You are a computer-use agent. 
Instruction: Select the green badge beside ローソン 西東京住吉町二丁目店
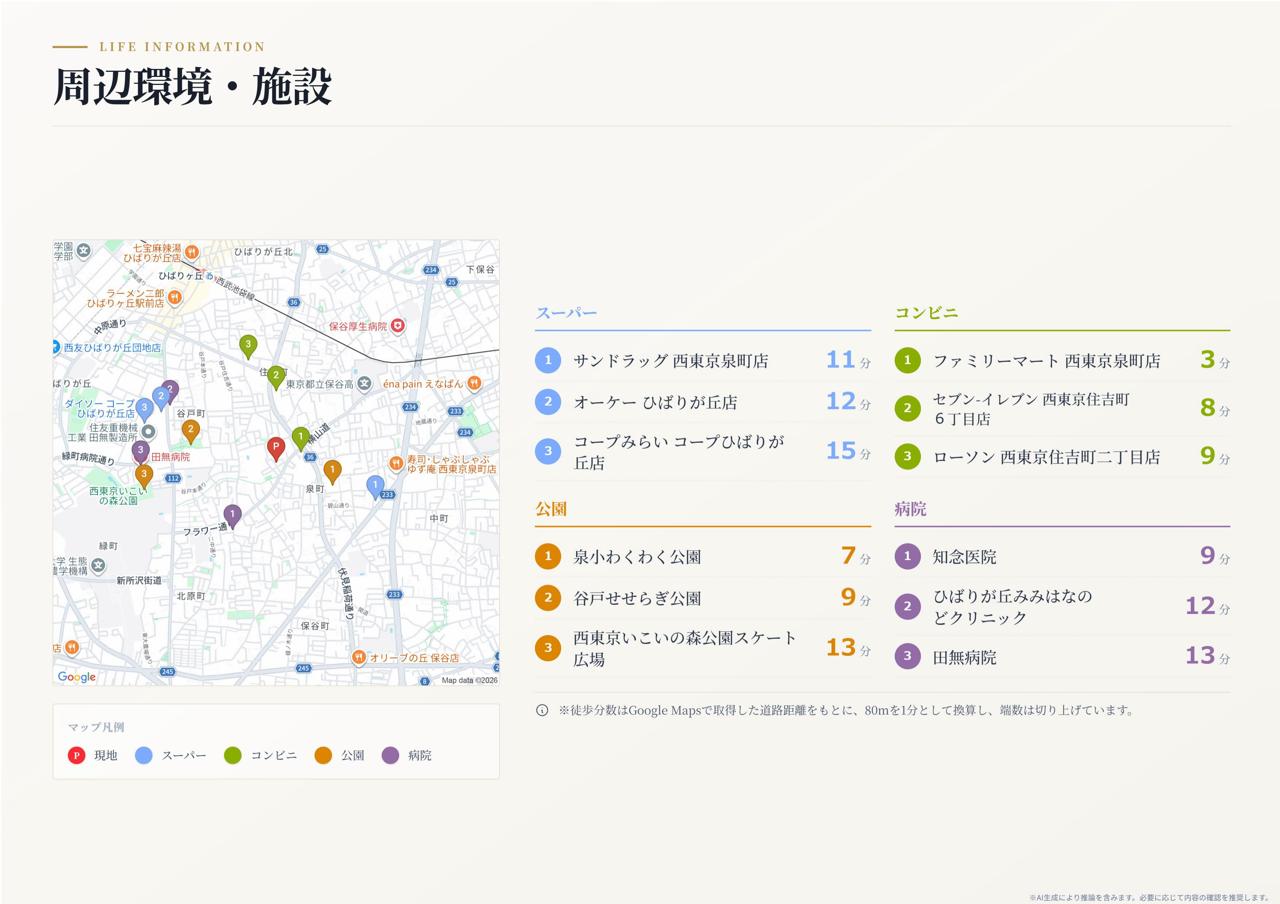[907, 456]
